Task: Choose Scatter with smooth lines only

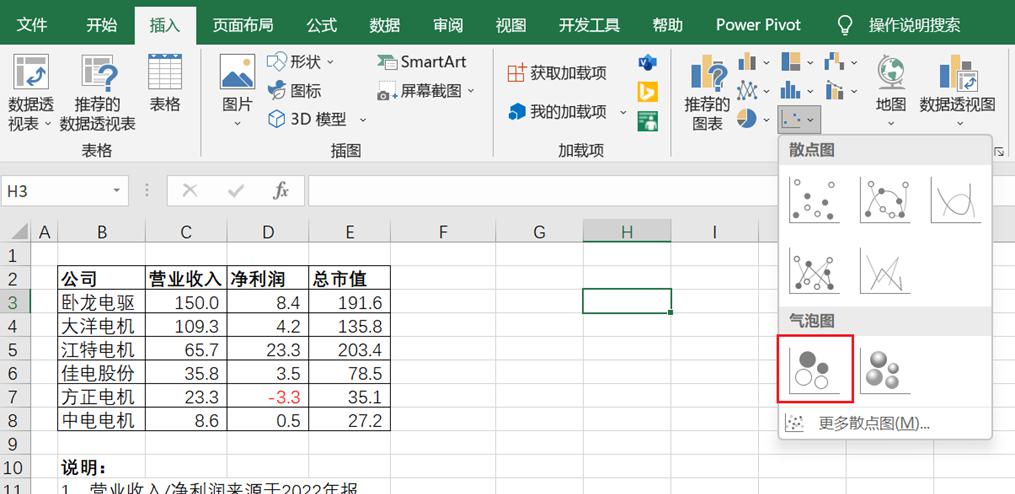Action: pos(955,200)
